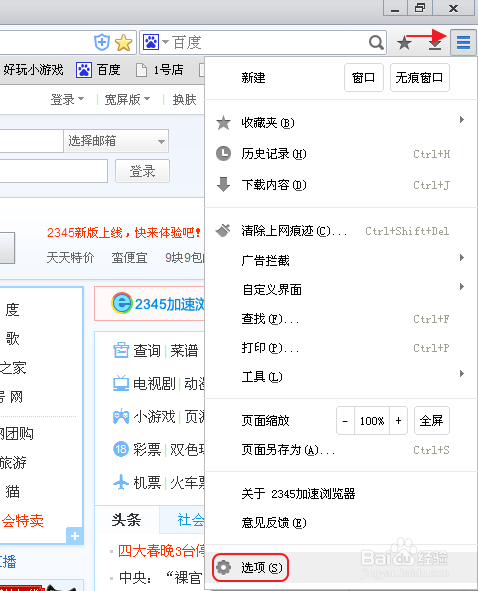Click 全屏 fullscreen button
Image resolution: width=478 pixels, height=591 pixels.
point(432,421)
